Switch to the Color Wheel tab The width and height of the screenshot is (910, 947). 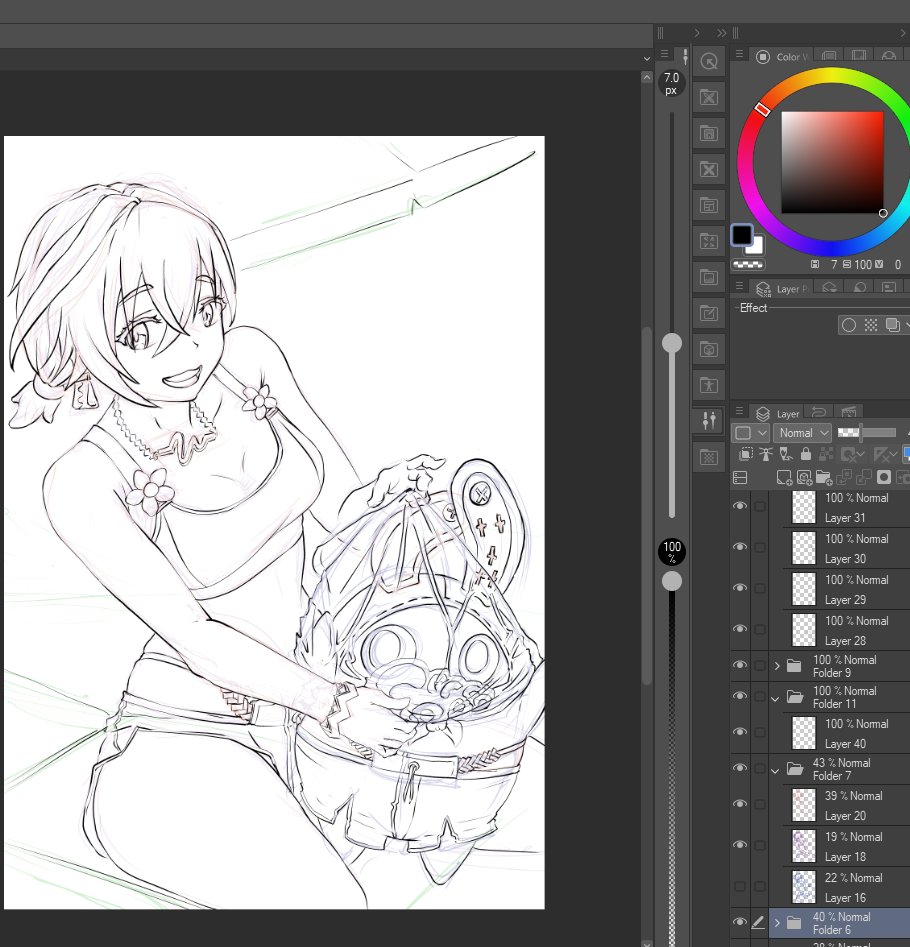pos(783,56)
